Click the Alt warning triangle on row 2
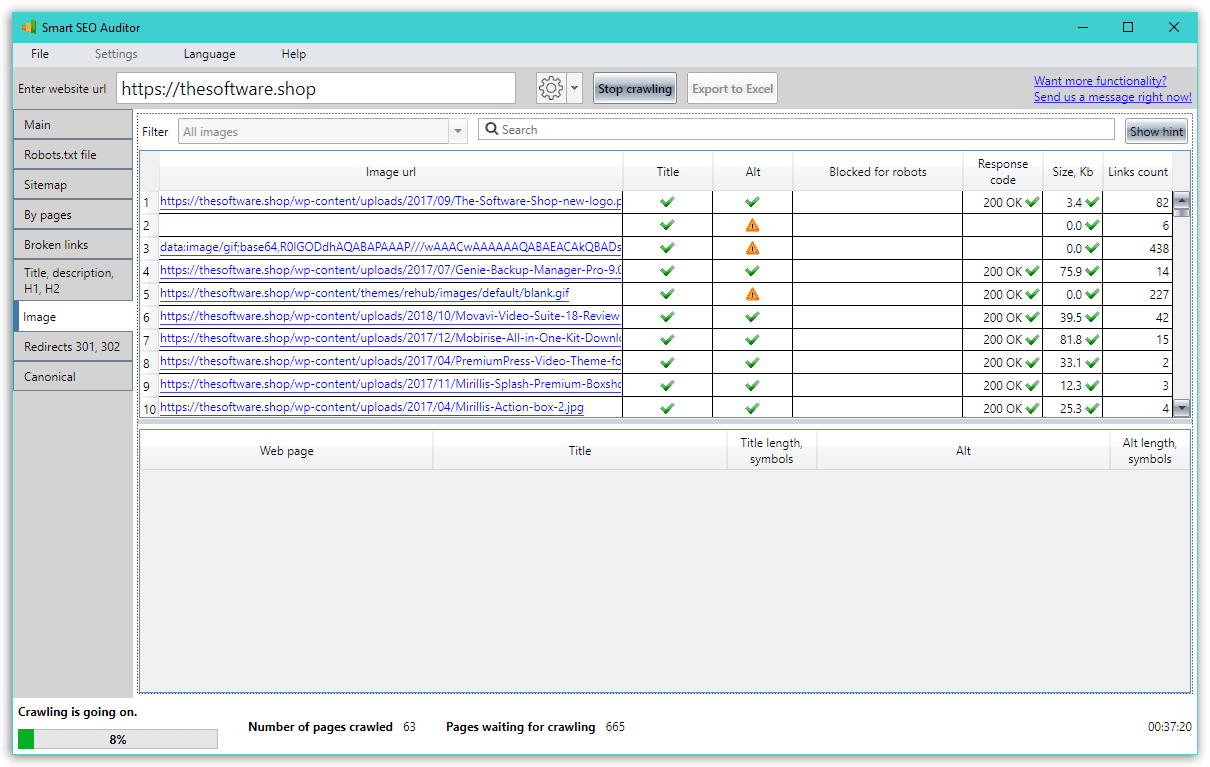Screen dimensions: 1210x767 (x=752, y=225)
